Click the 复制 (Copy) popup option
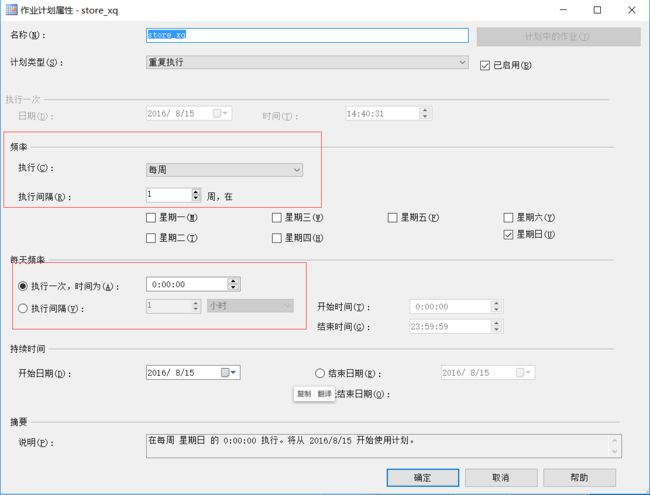Screen dimensions: 650x495 304,394
